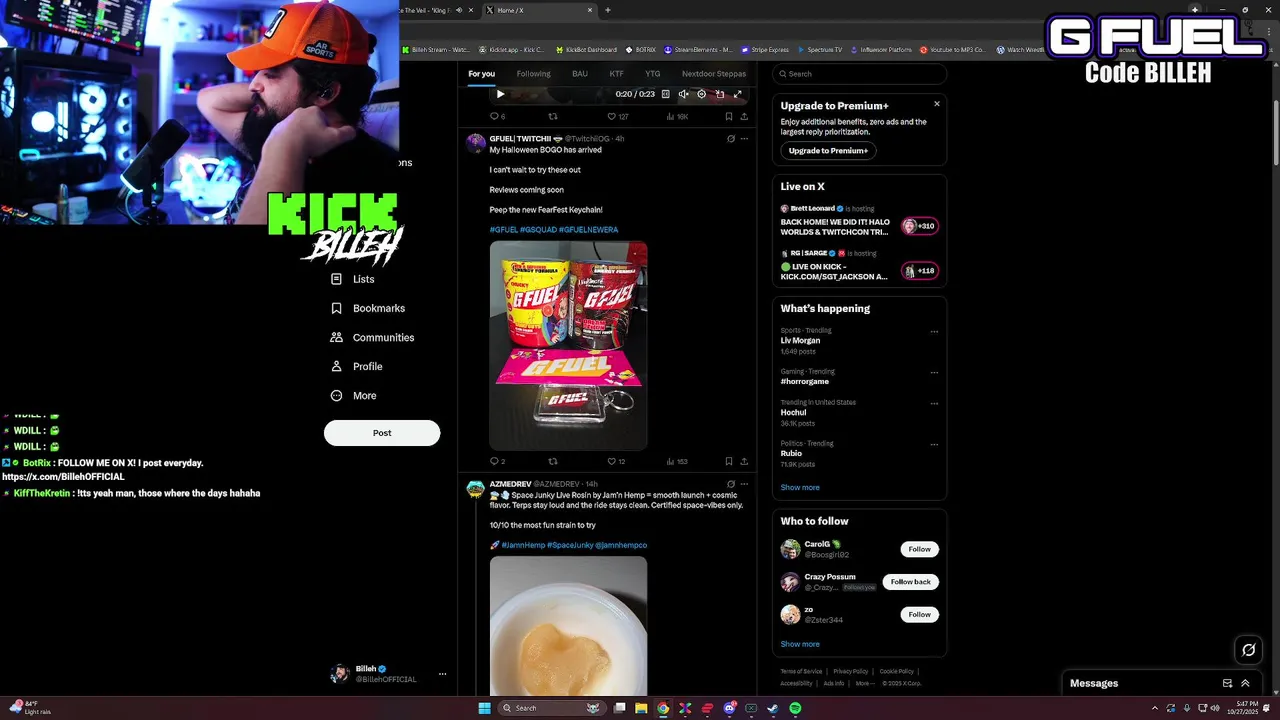This screenshot has height=720, width=1280.
Task: Play the video in the top post
Action: click(501, 94)
